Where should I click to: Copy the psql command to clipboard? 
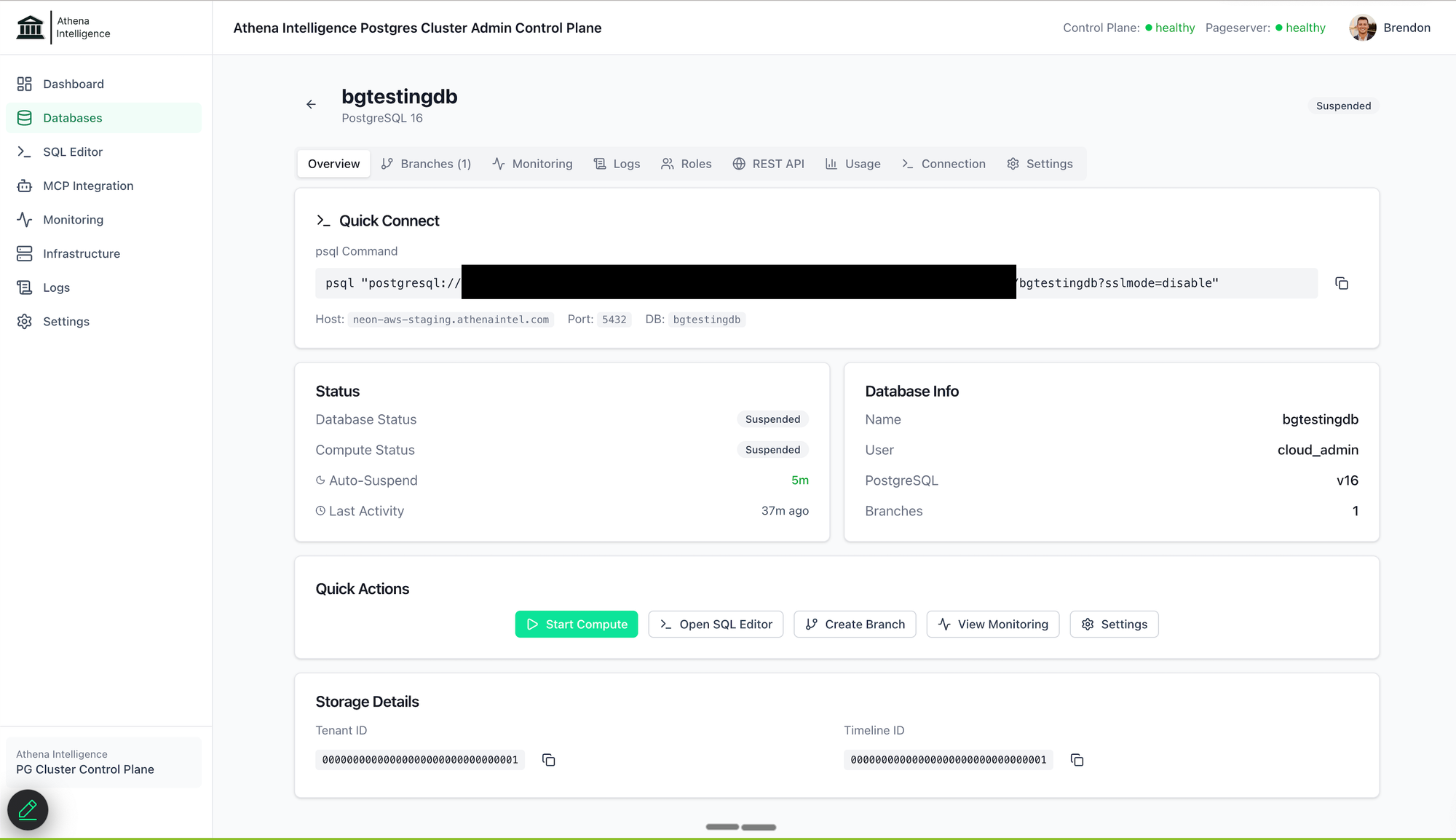point(1341,283)
